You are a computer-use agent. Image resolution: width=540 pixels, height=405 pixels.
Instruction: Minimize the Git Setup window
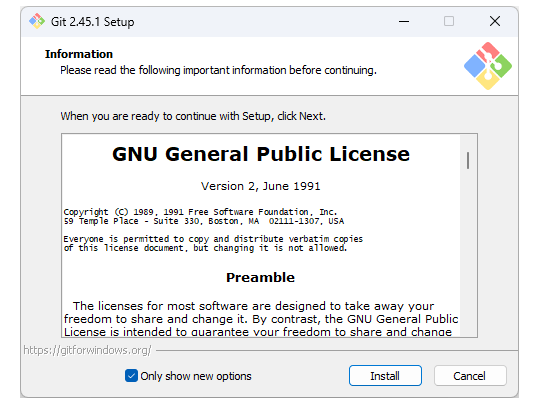coord(404,21)
